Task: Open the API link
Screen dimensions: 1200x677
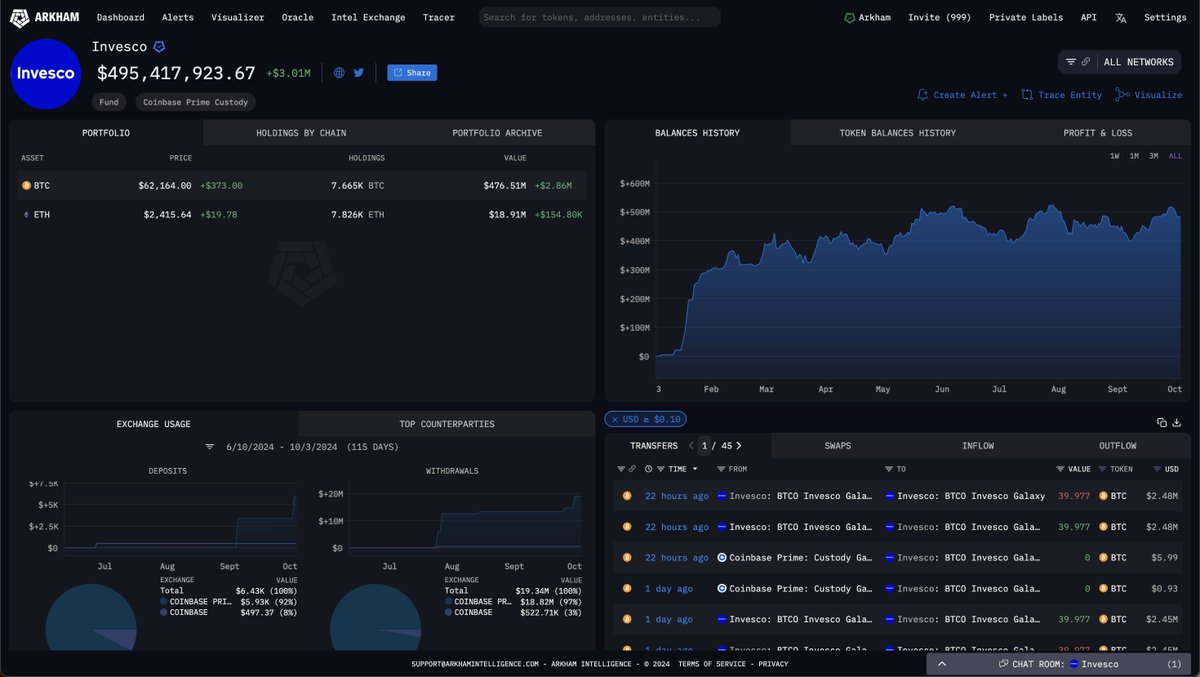Action: coord(1089,18)
